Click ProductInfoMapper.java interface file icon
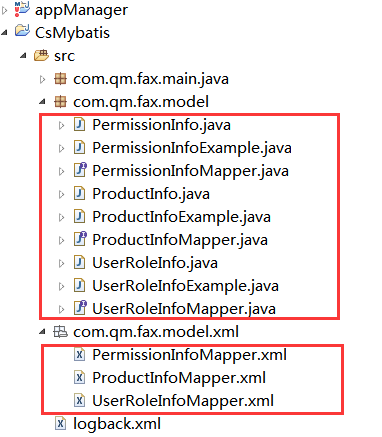The width and height of the screenshot is (382, 437). [x=80, y=239]
